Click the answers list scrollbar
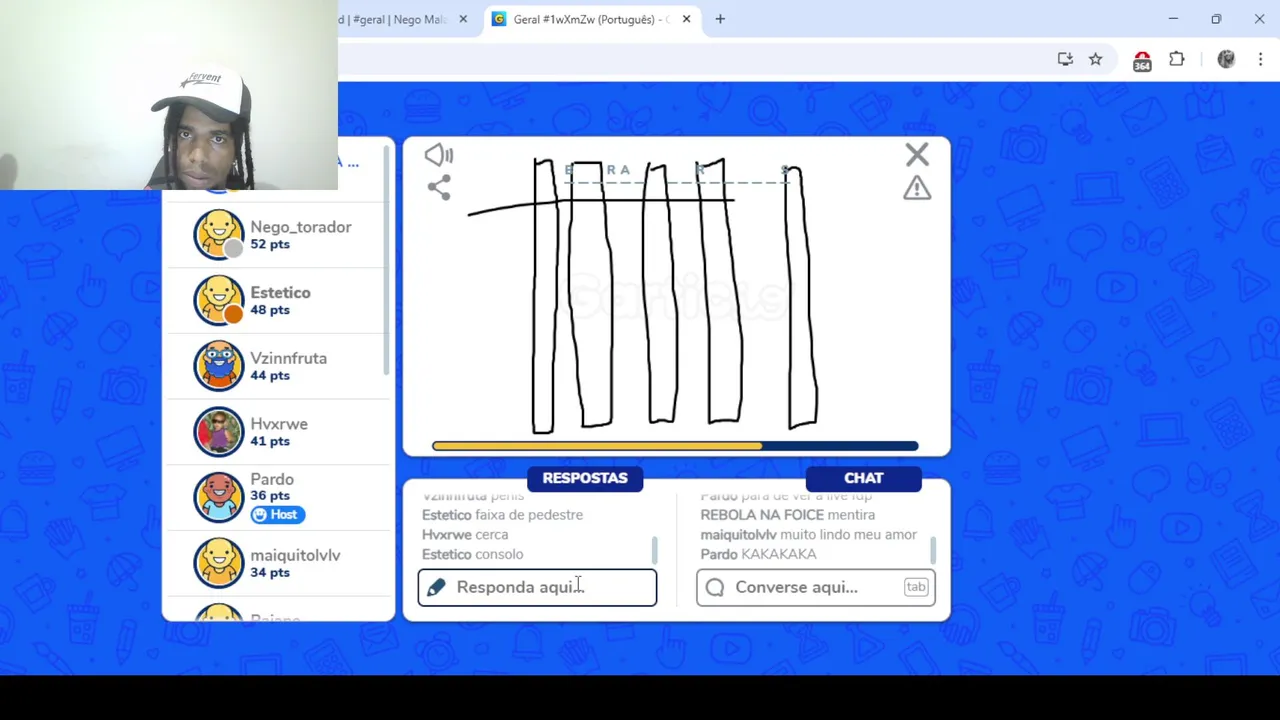 (x=655, y=550)
